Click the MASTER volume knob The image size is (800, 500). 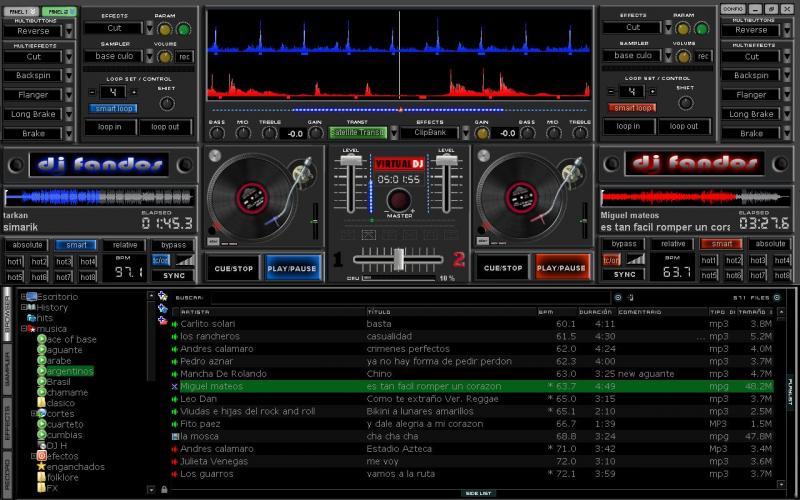point(399,200)
